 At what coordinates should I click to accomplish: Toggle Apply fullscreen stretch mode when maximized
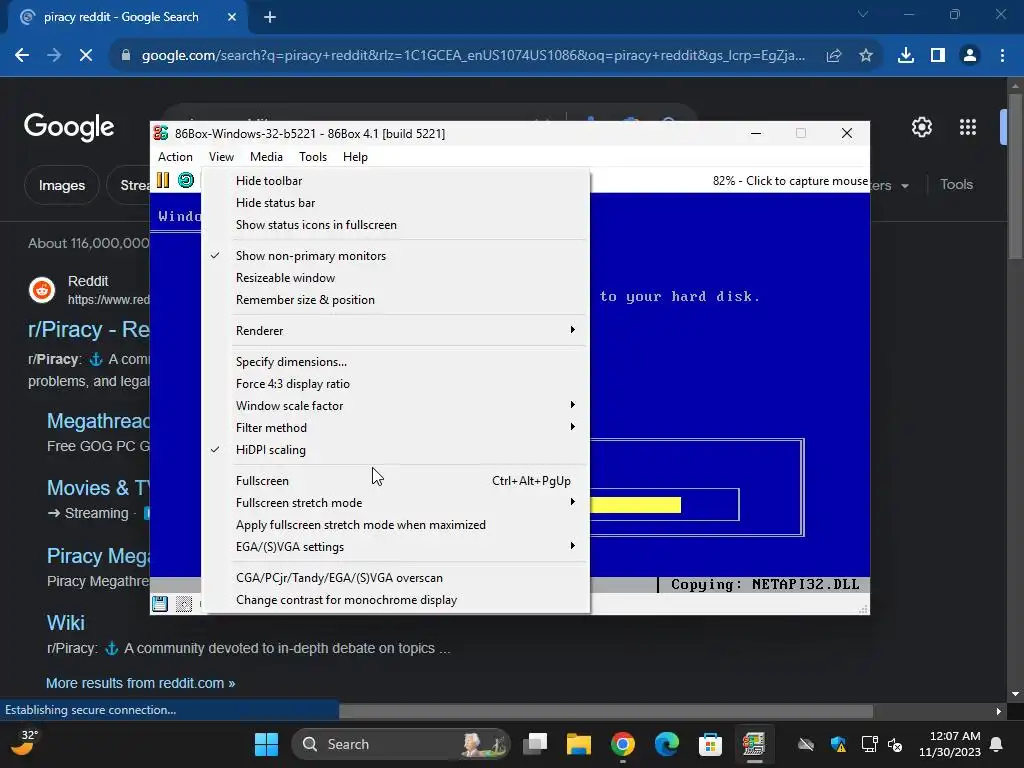pos(396,525)
